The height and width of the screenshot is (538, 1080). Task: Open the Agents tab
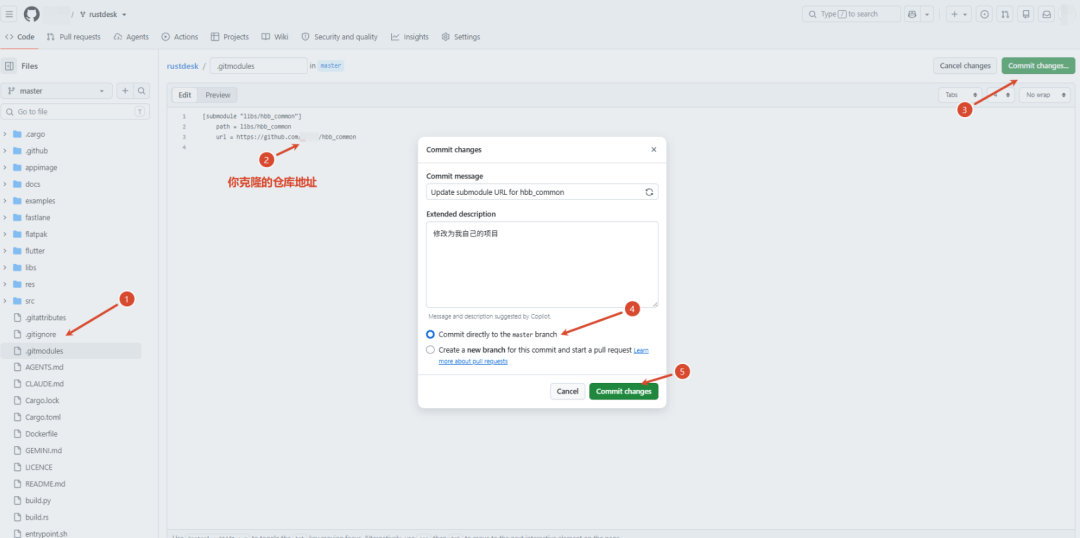132,37
